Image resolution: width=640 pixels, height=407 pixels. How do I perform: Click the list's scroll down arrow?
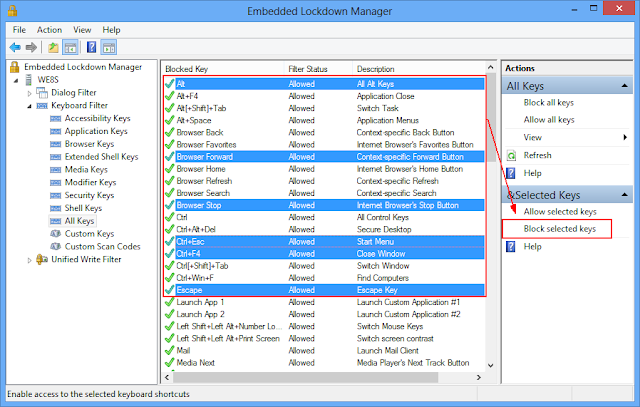click(x=491, y=365)
